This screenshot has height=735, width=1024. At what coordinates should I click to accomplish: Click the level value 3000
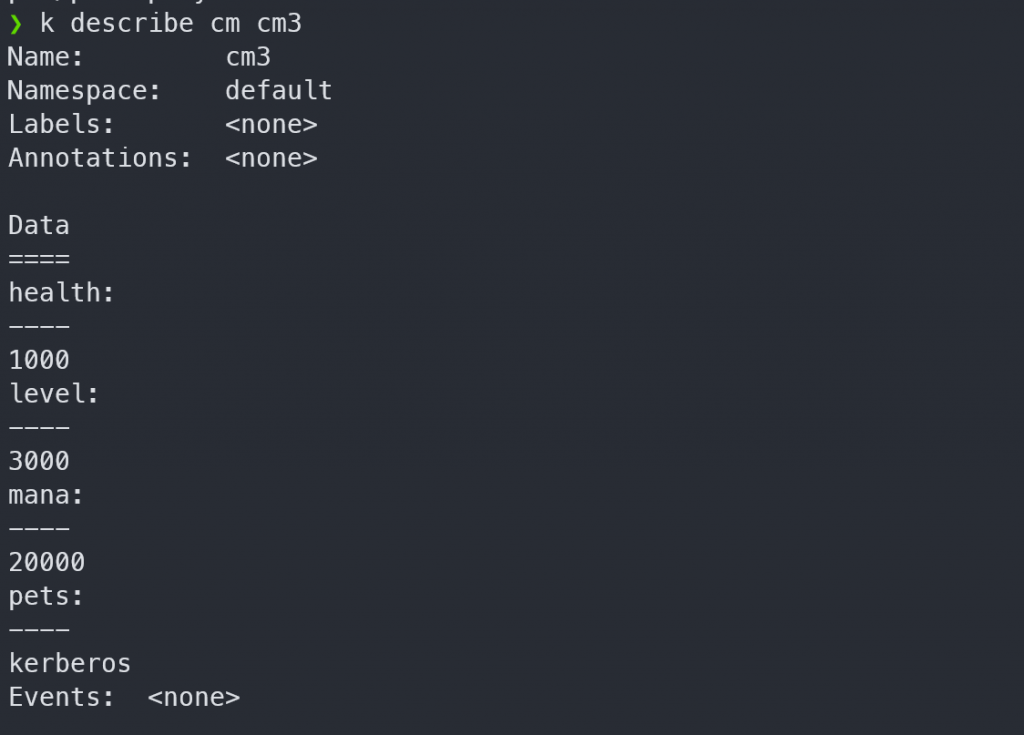coord(39,461)
